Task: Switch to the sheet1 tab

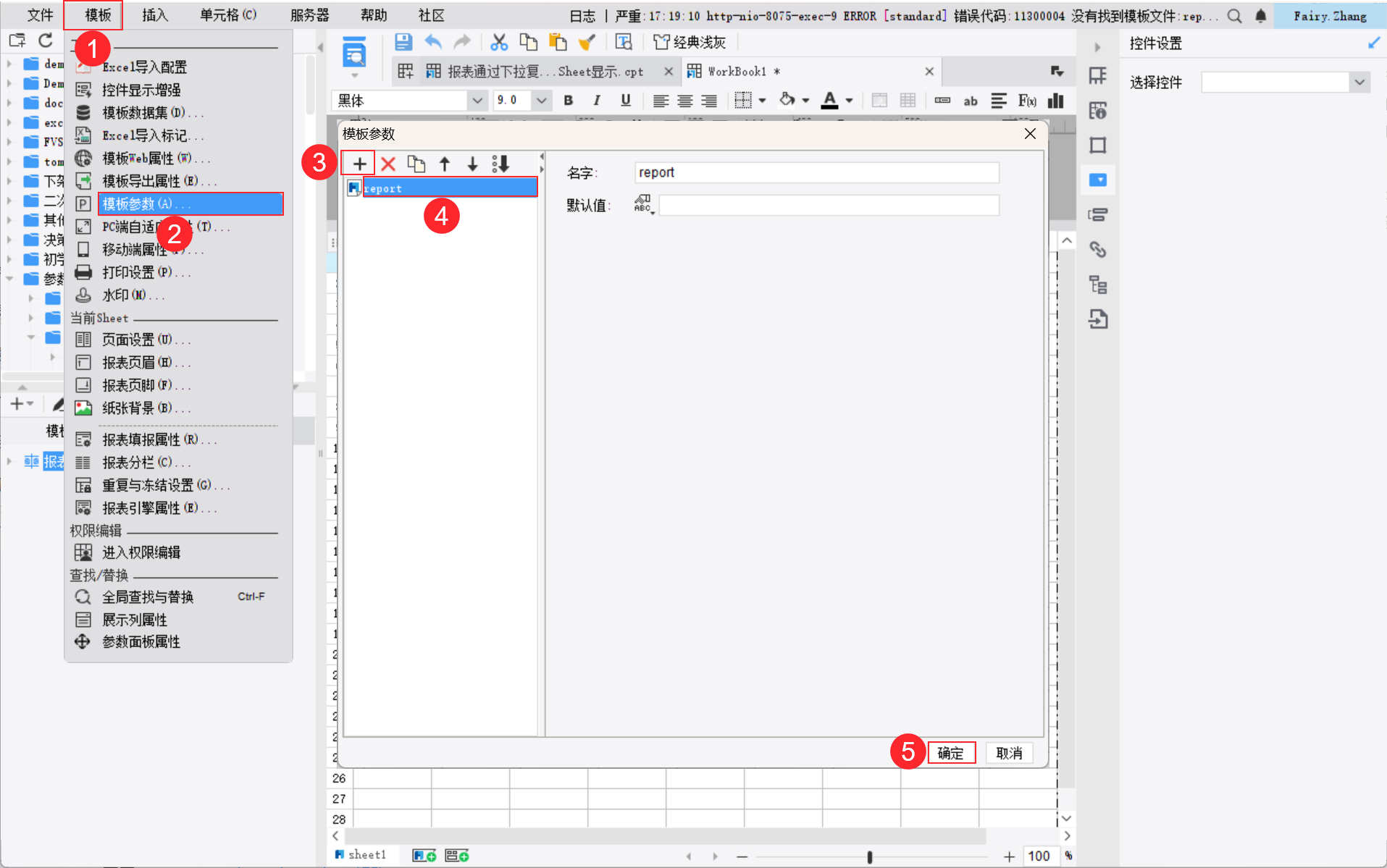Action: 361,855
